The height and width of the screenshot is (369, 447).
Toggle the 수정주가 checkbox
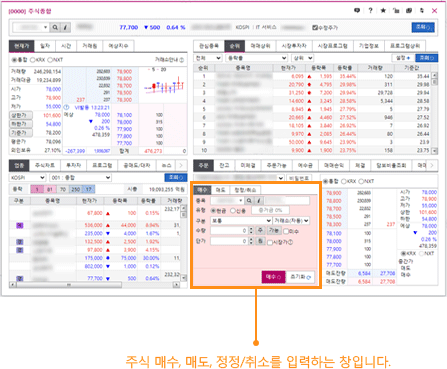pos(315,27)
